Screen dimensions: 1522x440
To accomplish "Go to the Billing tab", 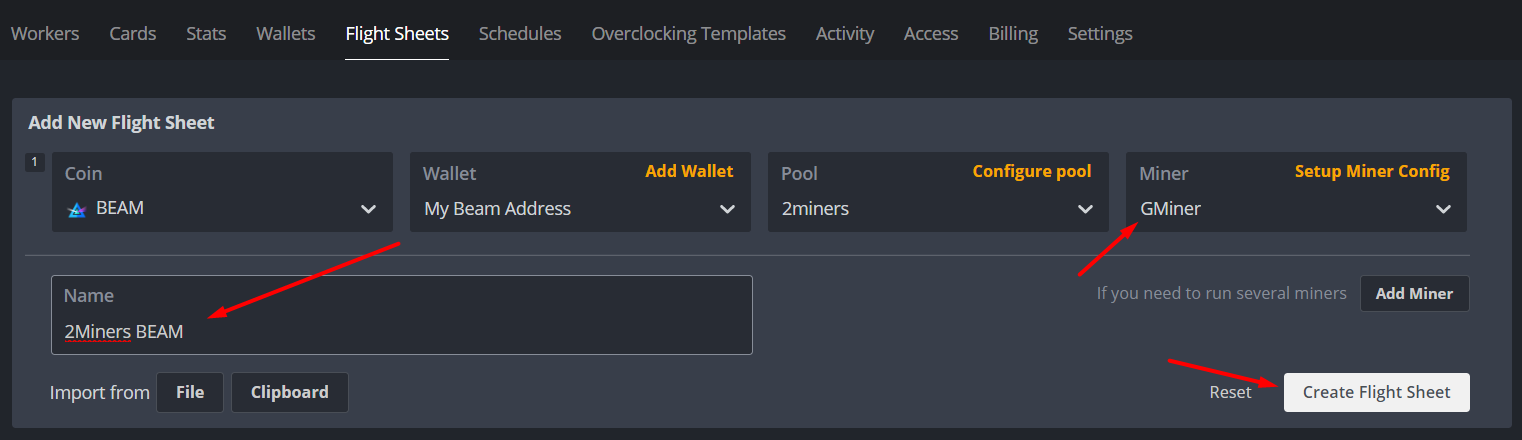I will (1013, 33).
